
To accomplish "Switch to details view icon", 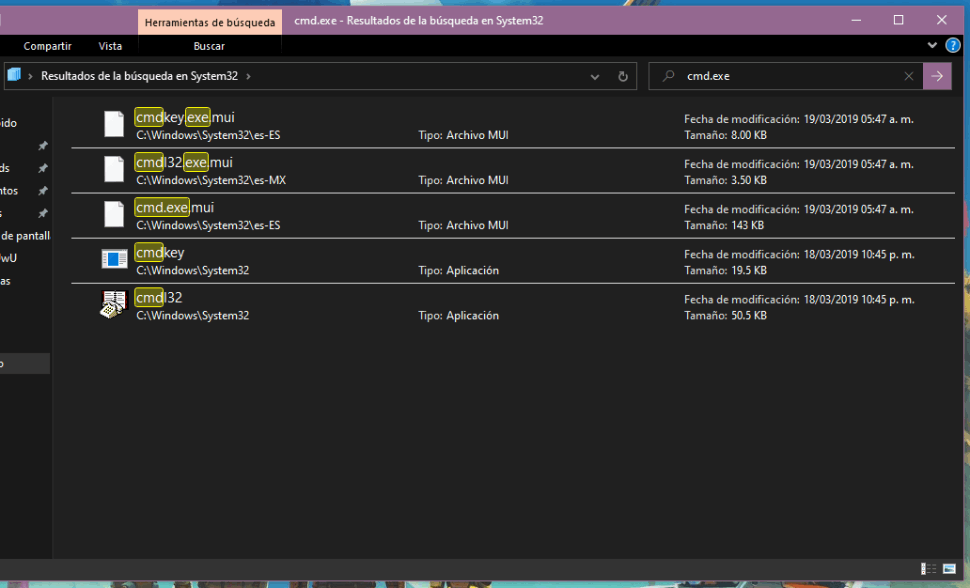I will (x=928, y=569).
